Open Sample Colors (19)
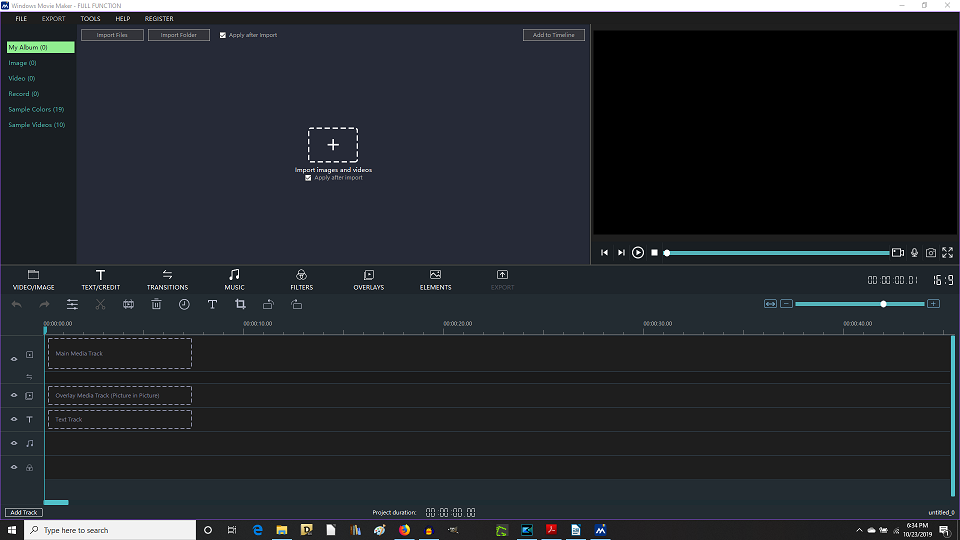 pyautogui.click(x=36, y=109)
